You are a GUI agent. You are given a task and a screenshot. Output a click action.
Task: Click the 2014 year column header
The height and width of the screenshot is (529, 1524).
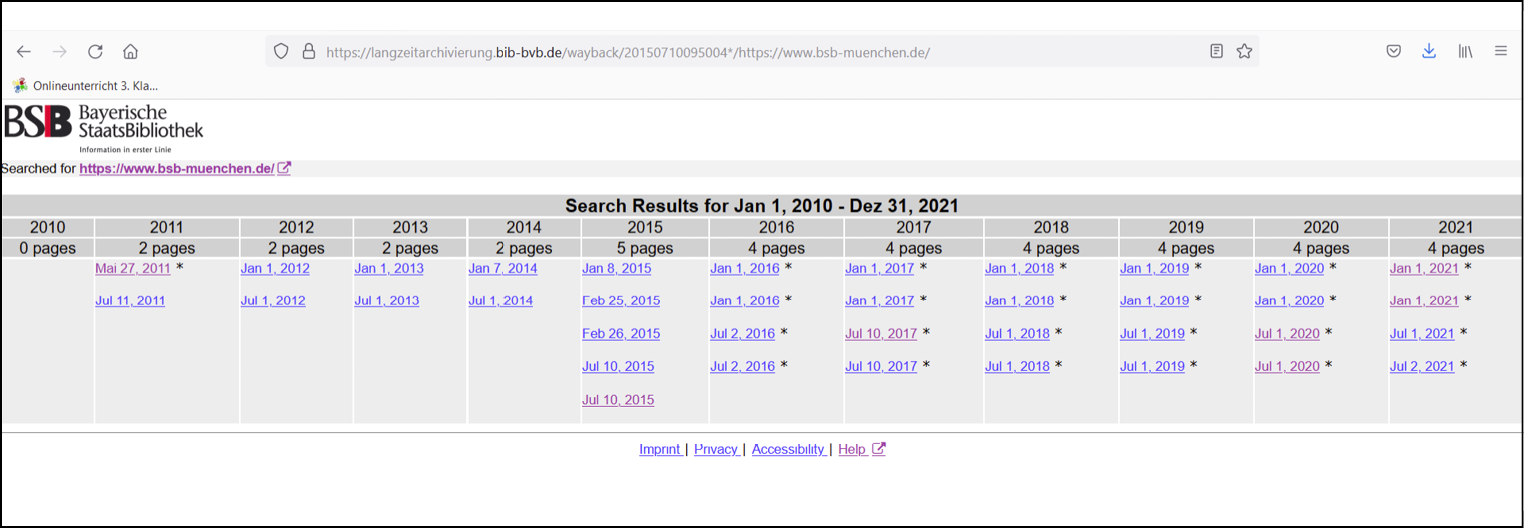pos(524,227)
